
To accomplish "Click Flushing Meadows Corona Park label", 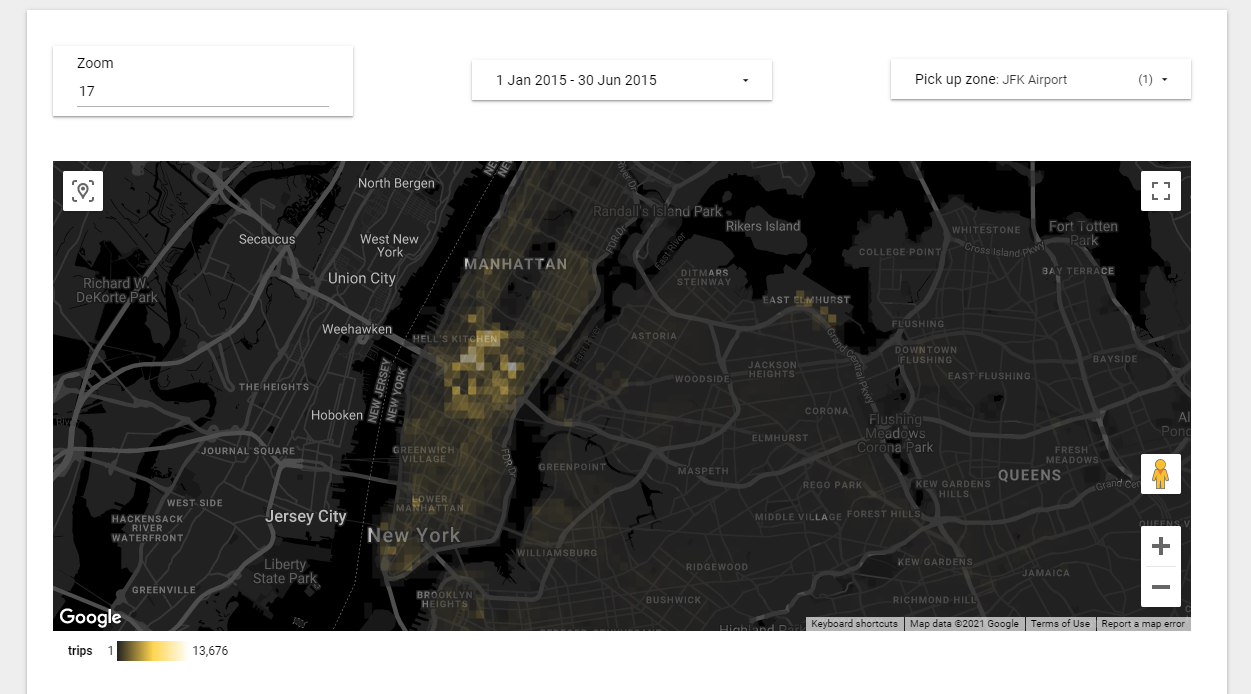I will pos(895,434).
